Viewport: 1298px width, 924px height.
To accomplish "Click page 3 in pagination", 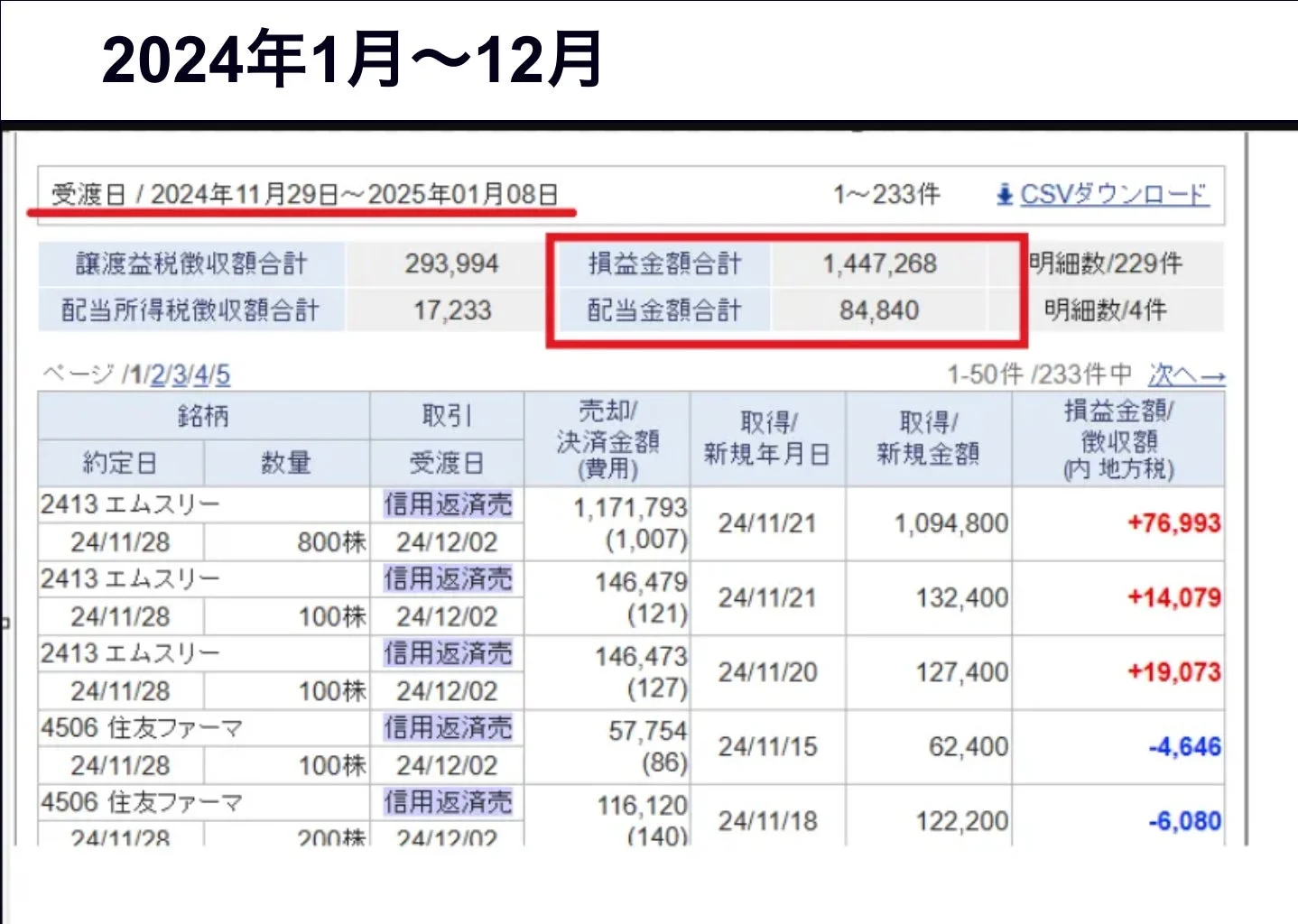I will (180, 376).
